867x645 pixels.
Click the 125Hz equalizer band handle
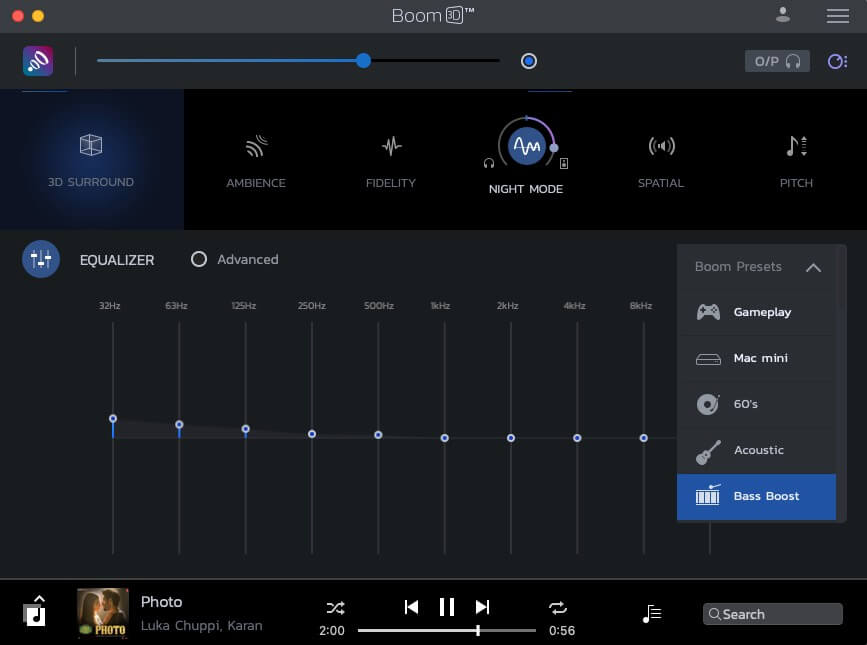pos(246,429)
